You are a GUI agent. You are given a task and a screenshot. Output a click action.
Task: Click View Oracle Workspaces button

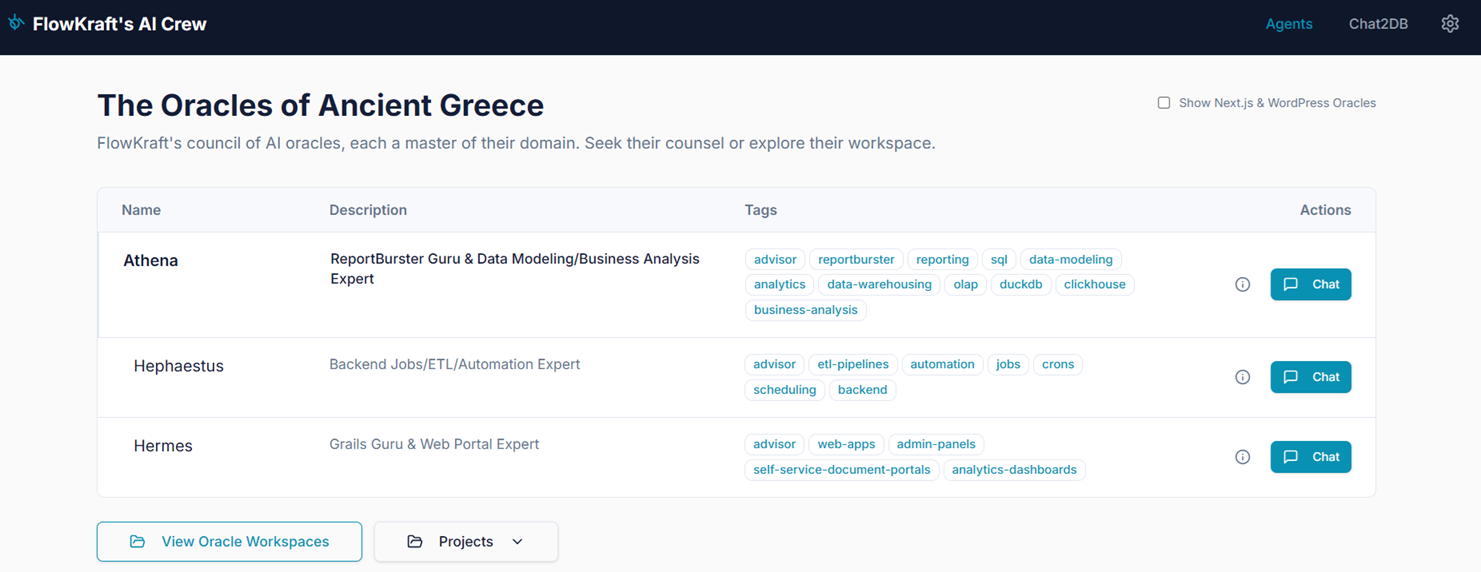coord(229,542)
